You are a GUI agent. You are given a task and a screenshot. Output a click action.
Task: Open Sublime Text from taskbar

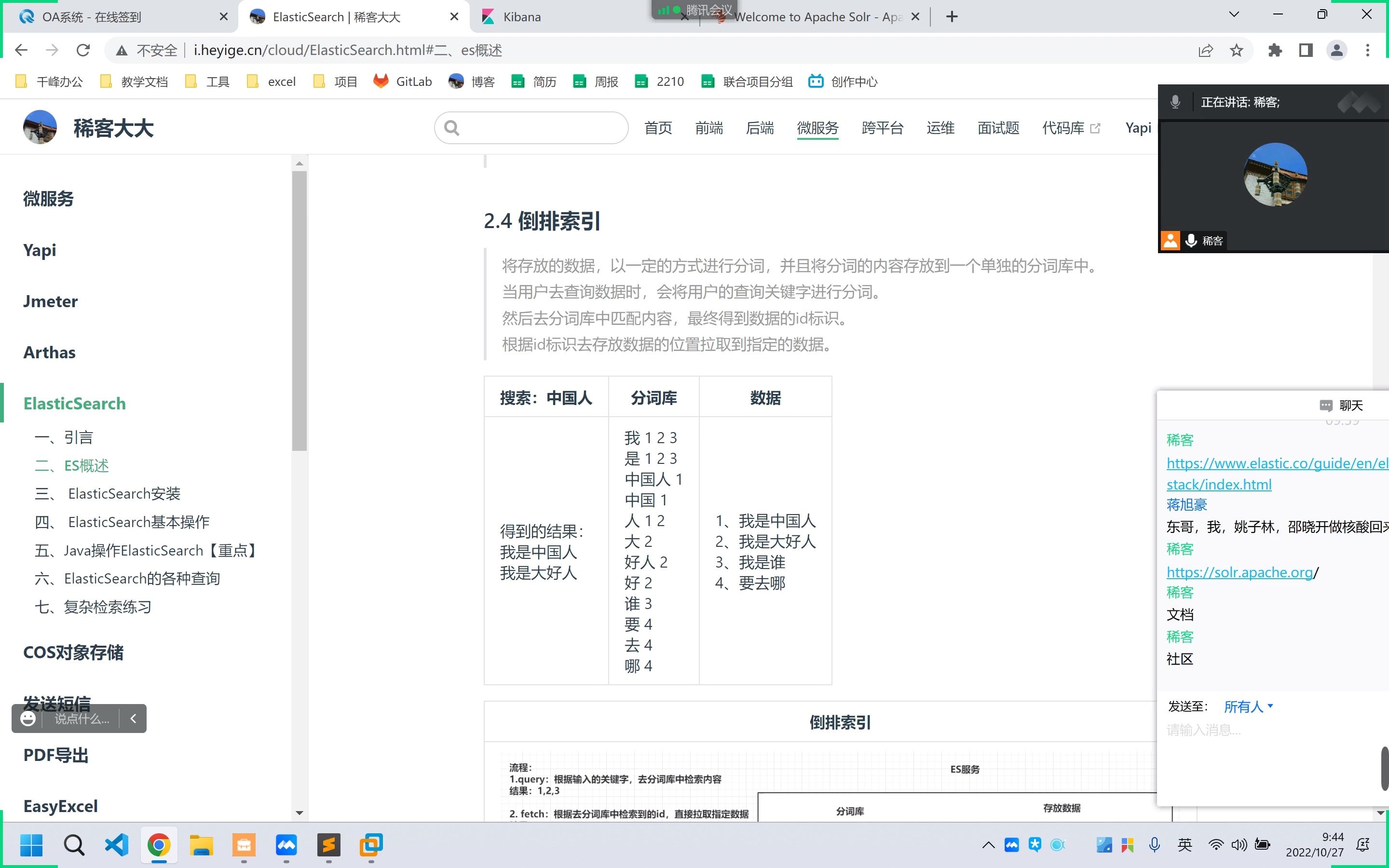[x=329, y=845]
